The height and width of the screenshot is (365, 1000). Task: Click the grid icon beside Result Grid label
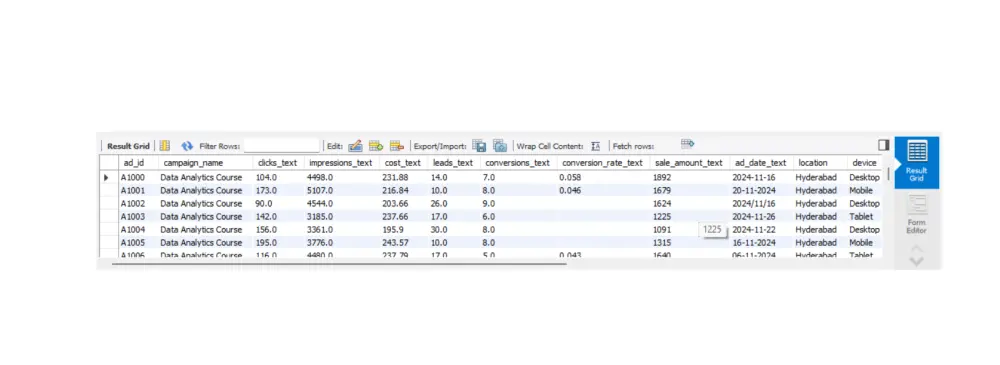click(165, 145)
